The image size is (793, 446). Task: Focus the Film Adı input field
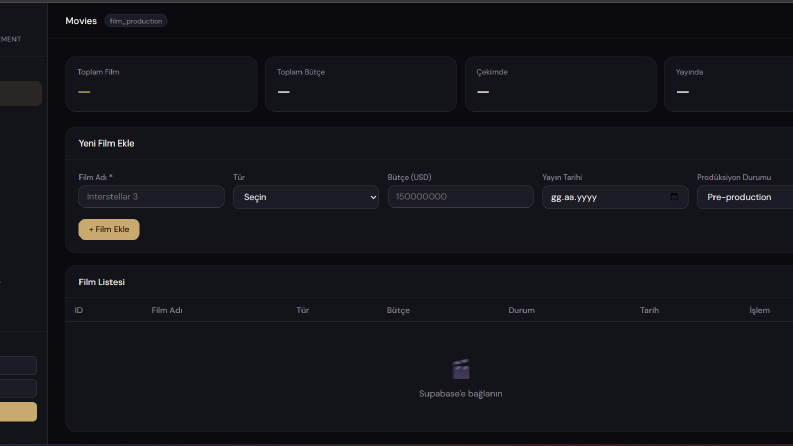151,196
